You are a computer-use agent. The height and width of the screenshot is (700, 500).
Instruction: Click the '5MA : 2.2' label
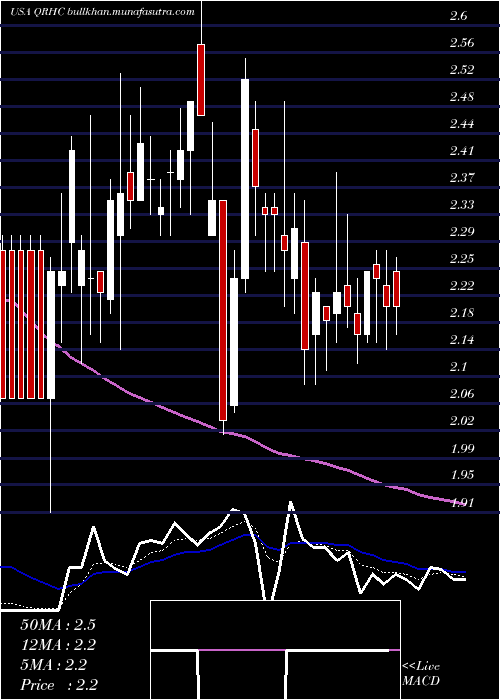pos(54,665)
